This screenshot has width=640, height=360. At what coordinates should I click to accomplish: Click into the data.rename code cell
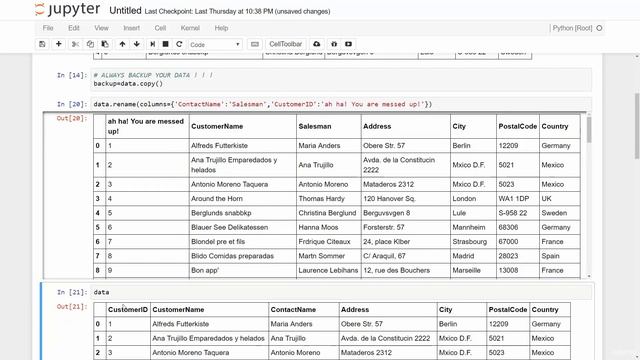(x=341, y=104)
